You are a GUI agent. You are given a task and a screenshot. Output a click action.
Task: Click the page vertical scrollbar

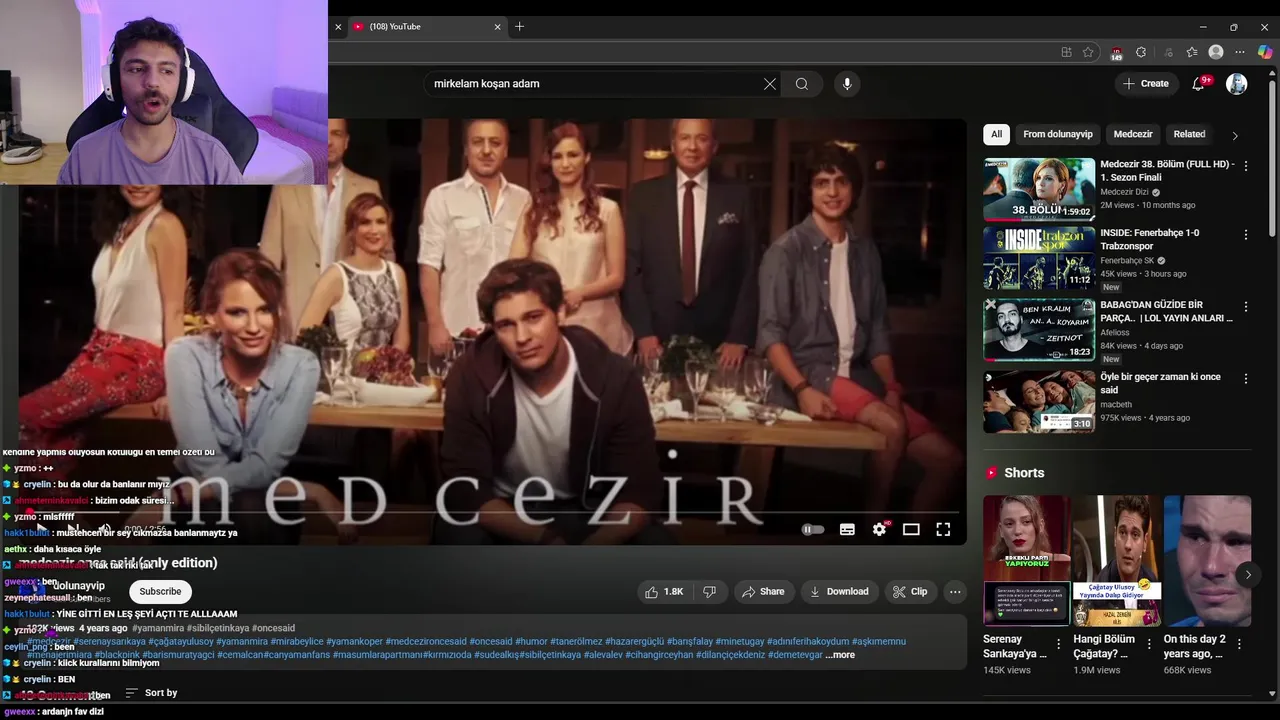tap(1272, 160)
